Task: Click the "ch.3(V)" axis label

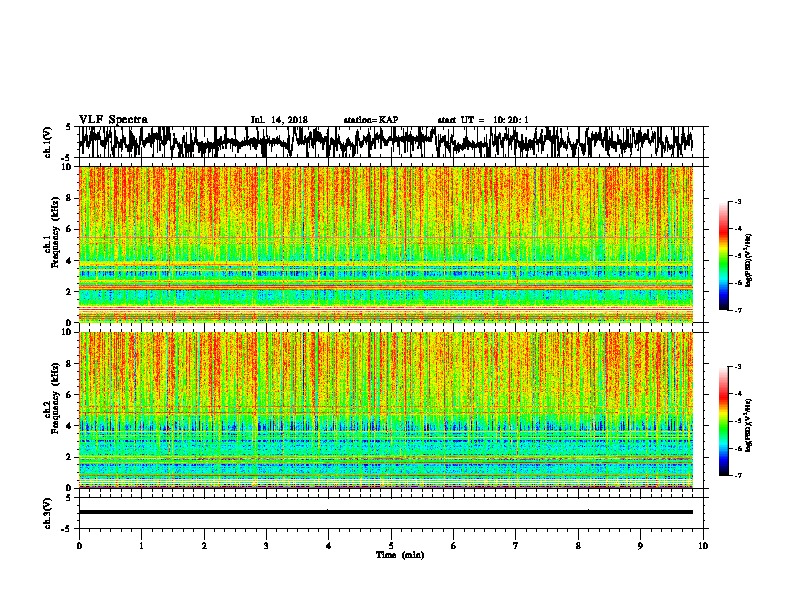Action: pos(48,513)
